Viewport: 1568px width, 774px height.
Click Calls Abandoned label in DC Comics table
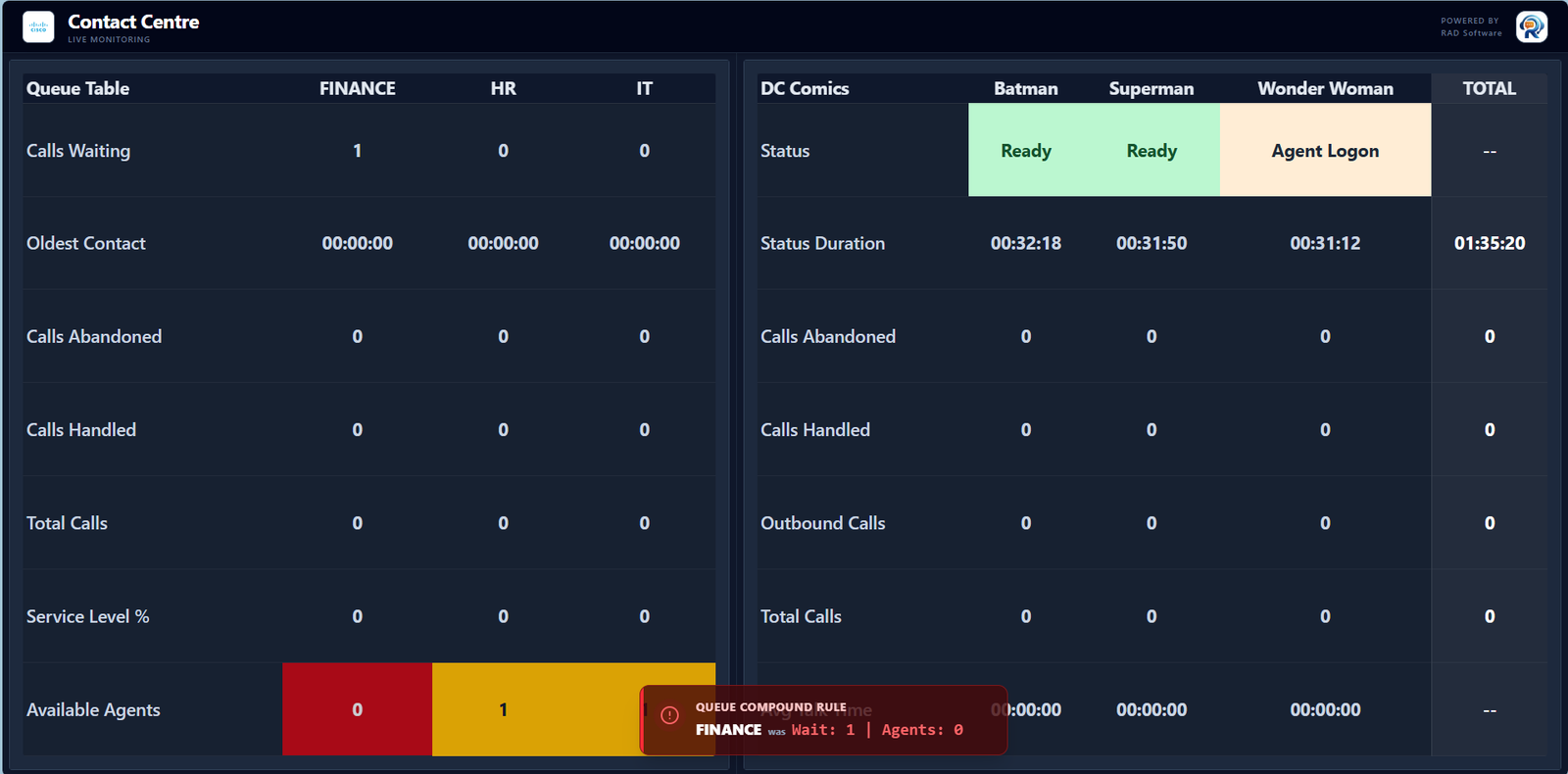[828, 336]
